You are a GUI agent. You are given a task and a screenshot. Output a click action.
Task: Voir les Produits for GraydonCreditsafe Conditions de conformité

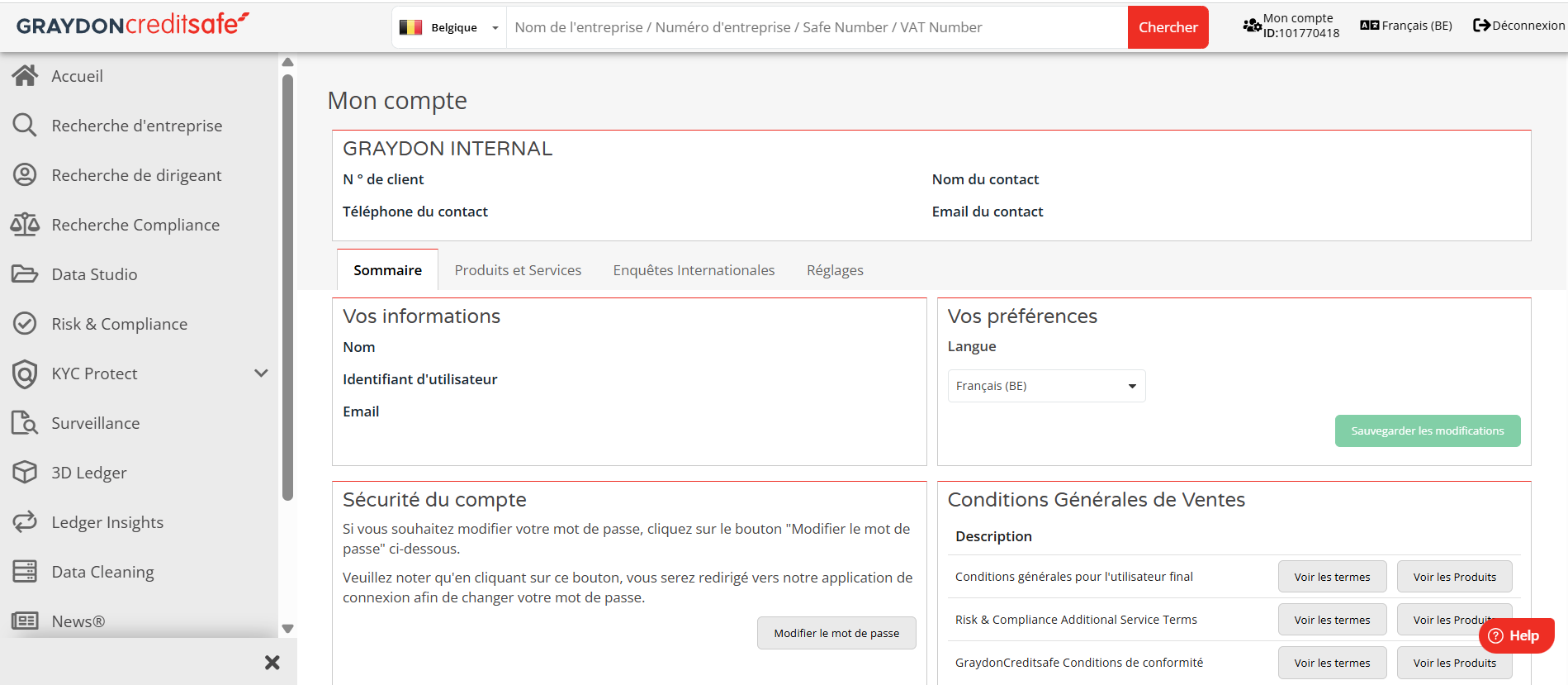(1454, 663)
